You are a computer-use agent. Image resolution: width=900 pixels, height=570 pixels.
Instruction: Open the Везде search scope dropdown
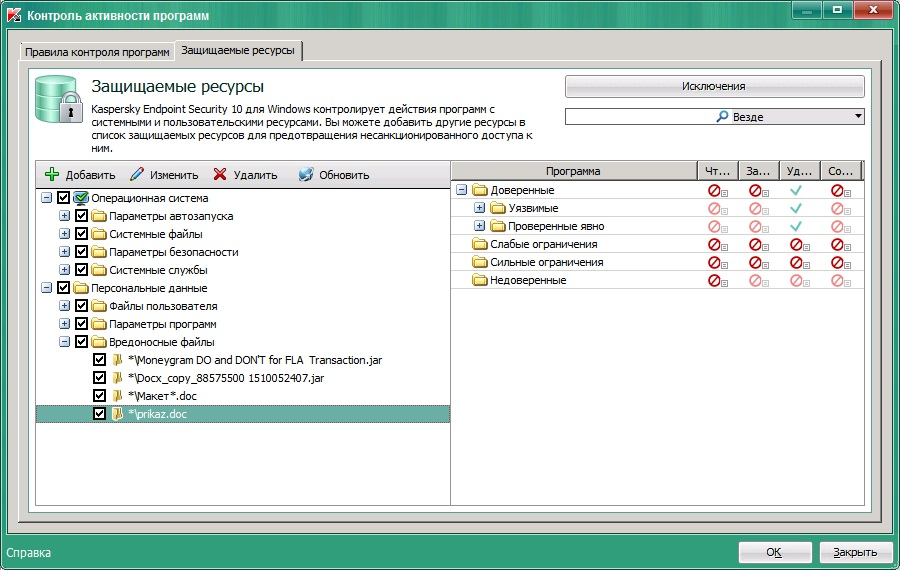(858, 117)
